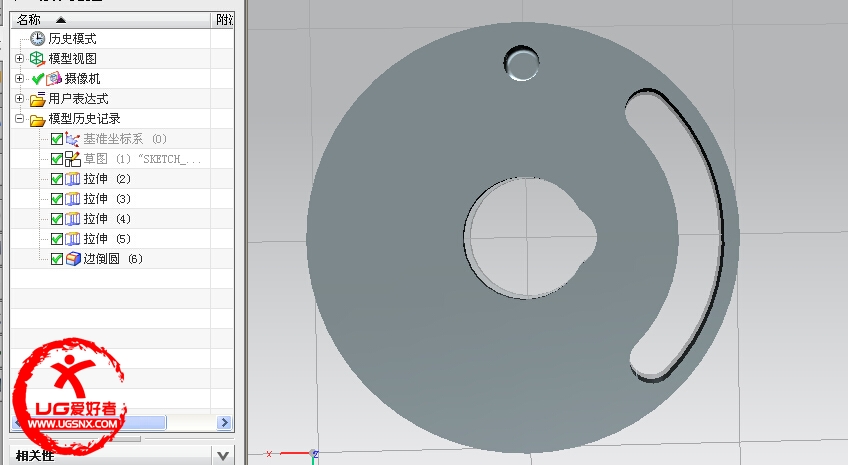Expand the 用户表达式 tree node
This screenshot has height=465, width=848.
tap(20, 99)
